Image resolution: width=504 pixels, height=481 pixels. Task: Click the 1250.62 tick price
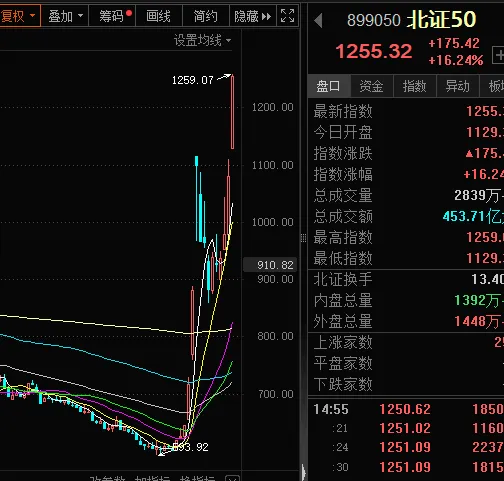pyautogui.click(x=405, y=409)
